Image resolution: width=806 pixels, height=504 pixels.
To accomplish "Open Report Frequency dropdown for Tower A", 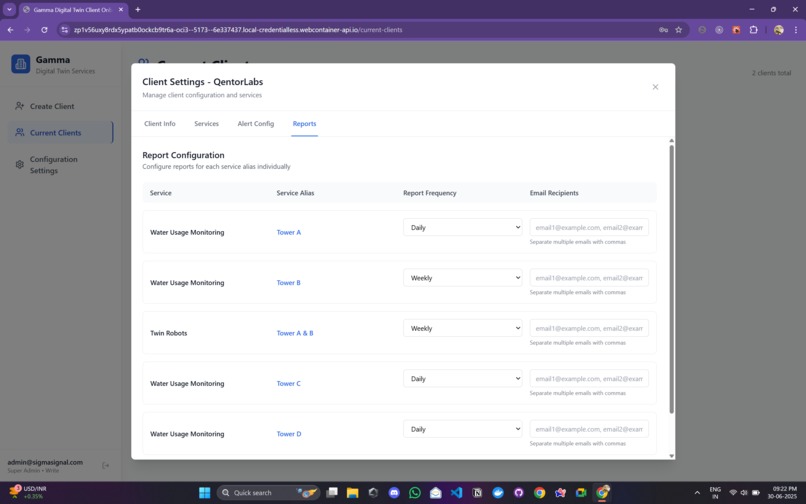I will click(x=463, y=227).
